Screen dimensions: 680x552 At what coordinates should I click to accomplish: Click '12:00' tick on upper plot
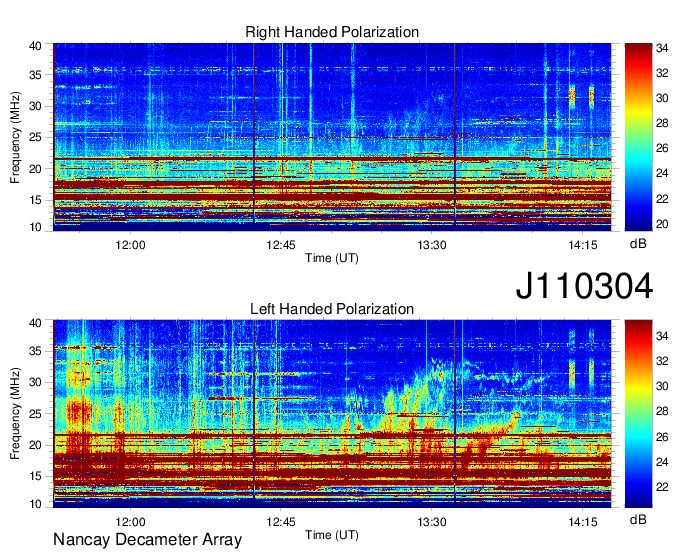pos(130,245)
